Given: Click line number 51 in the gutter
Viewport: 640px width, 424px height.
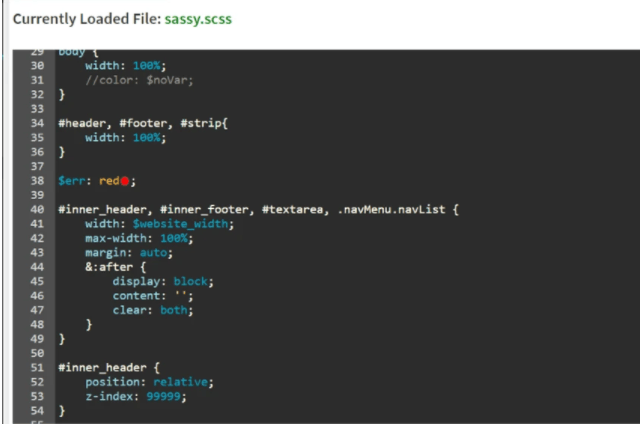Looking at the screenshot, I should (x=37, y=367).
